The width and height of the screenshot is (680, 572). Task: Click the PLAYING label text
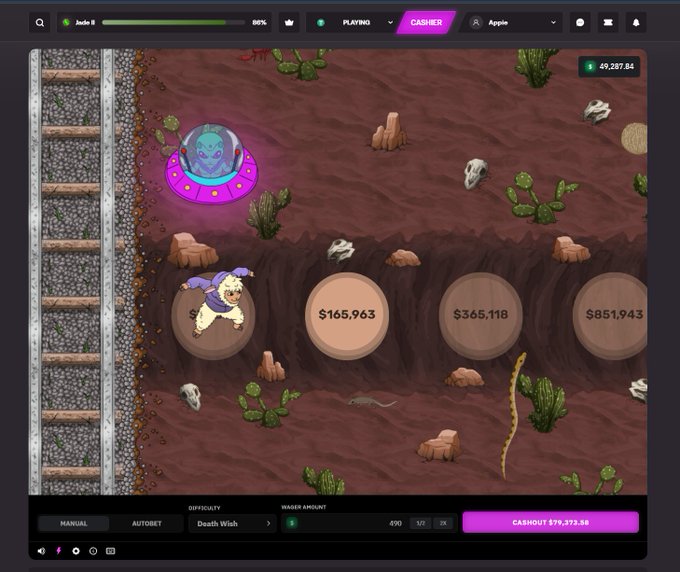pyautogui.click(x=356, y=23)
